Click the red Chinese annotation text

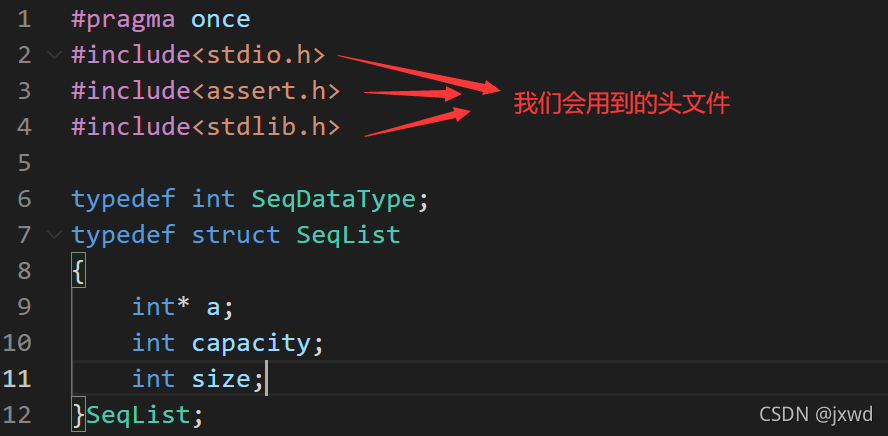tap(621, 103)
